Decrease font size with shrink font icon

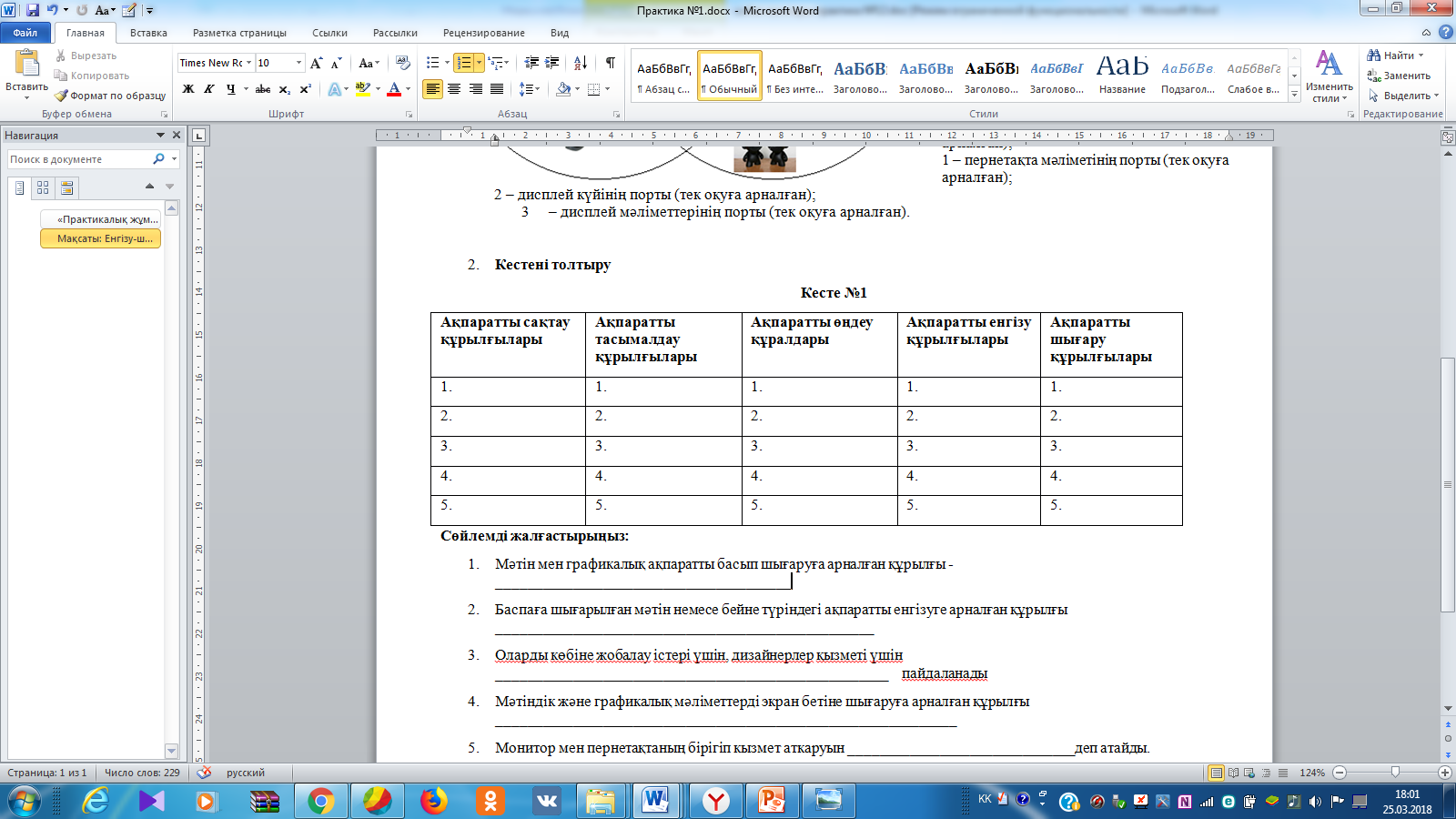(337, 63)
